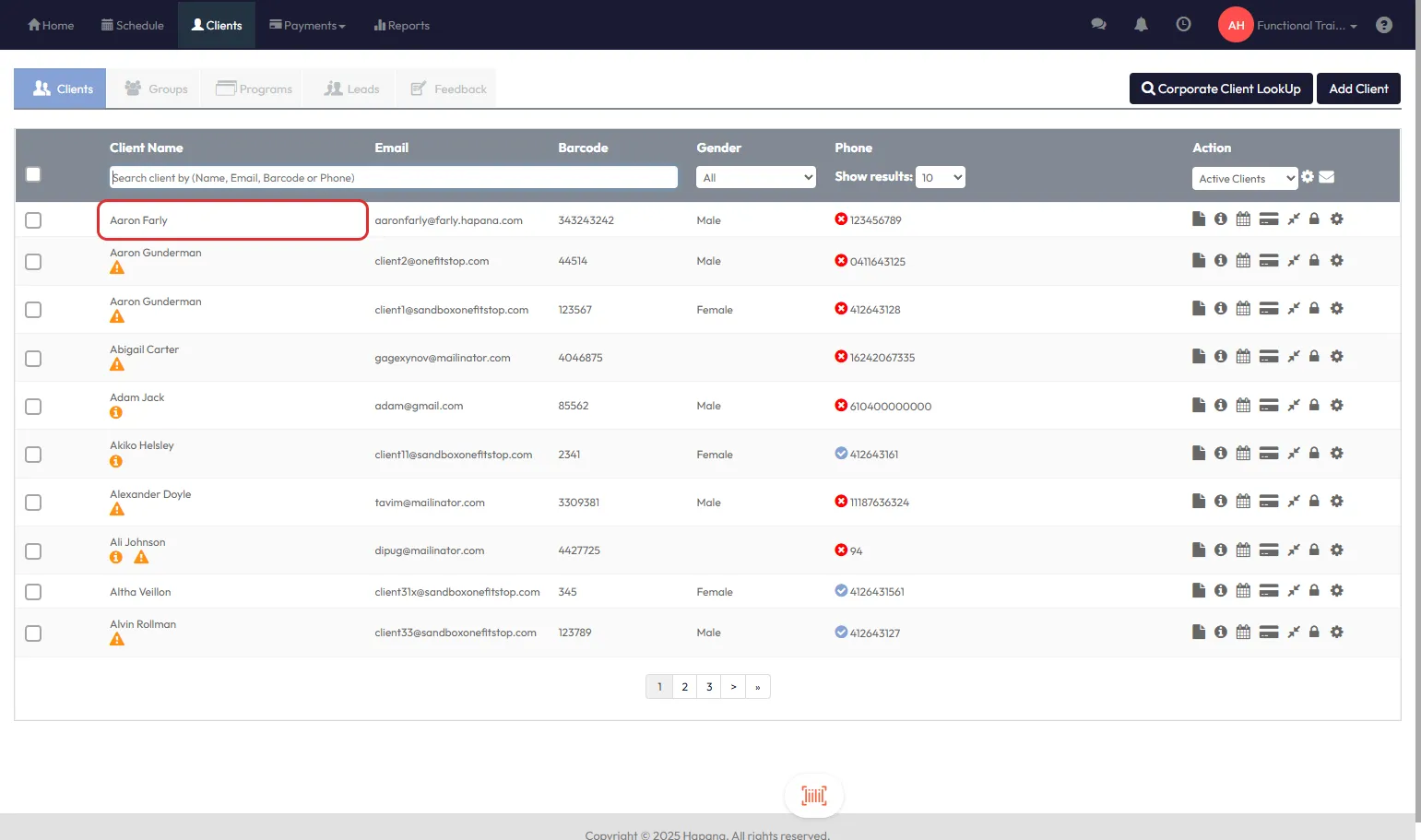Image resolution: width=1421 pixels, height=840 pixels.
Task: Click credit card icon for Akiko Helsley
Action: tap(1269, 454)
